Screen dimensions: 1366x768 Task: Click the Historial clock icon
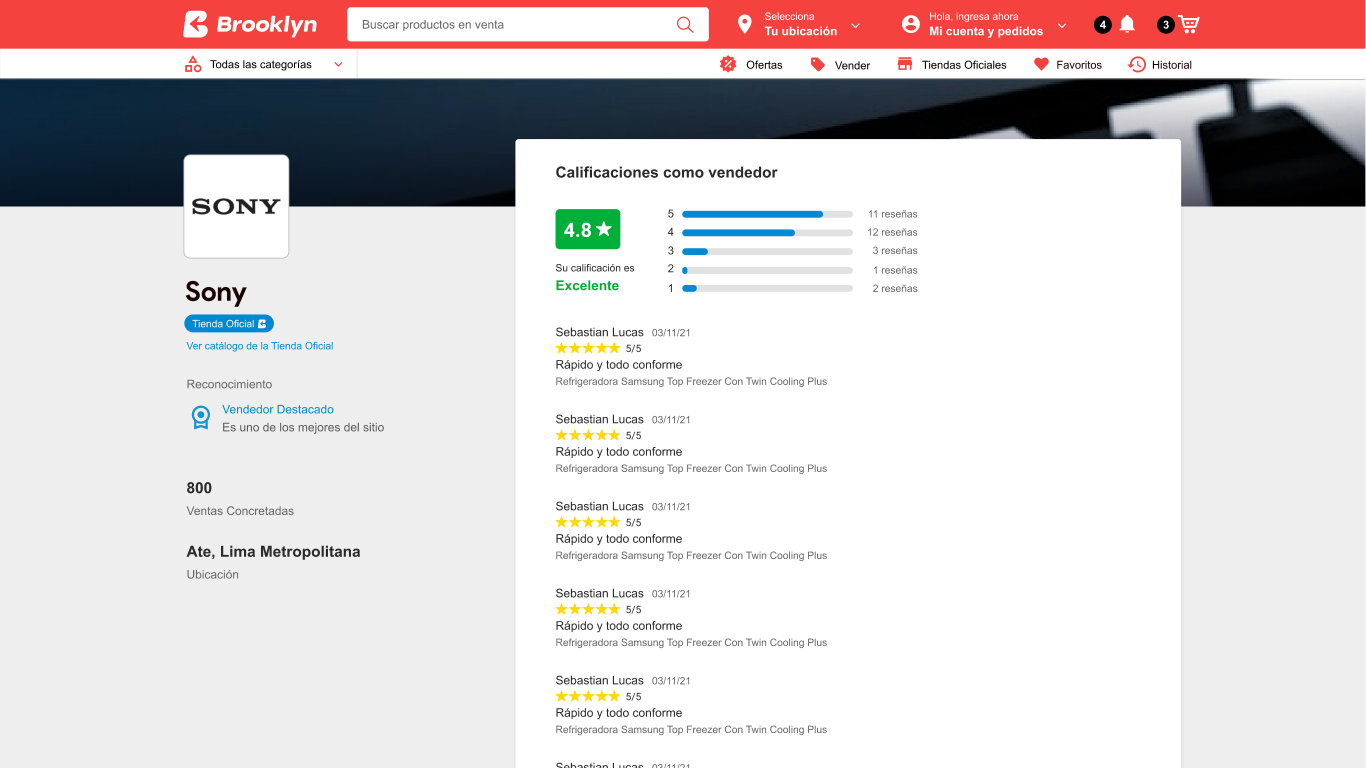pyautogui.click(x=1137, y=64)
